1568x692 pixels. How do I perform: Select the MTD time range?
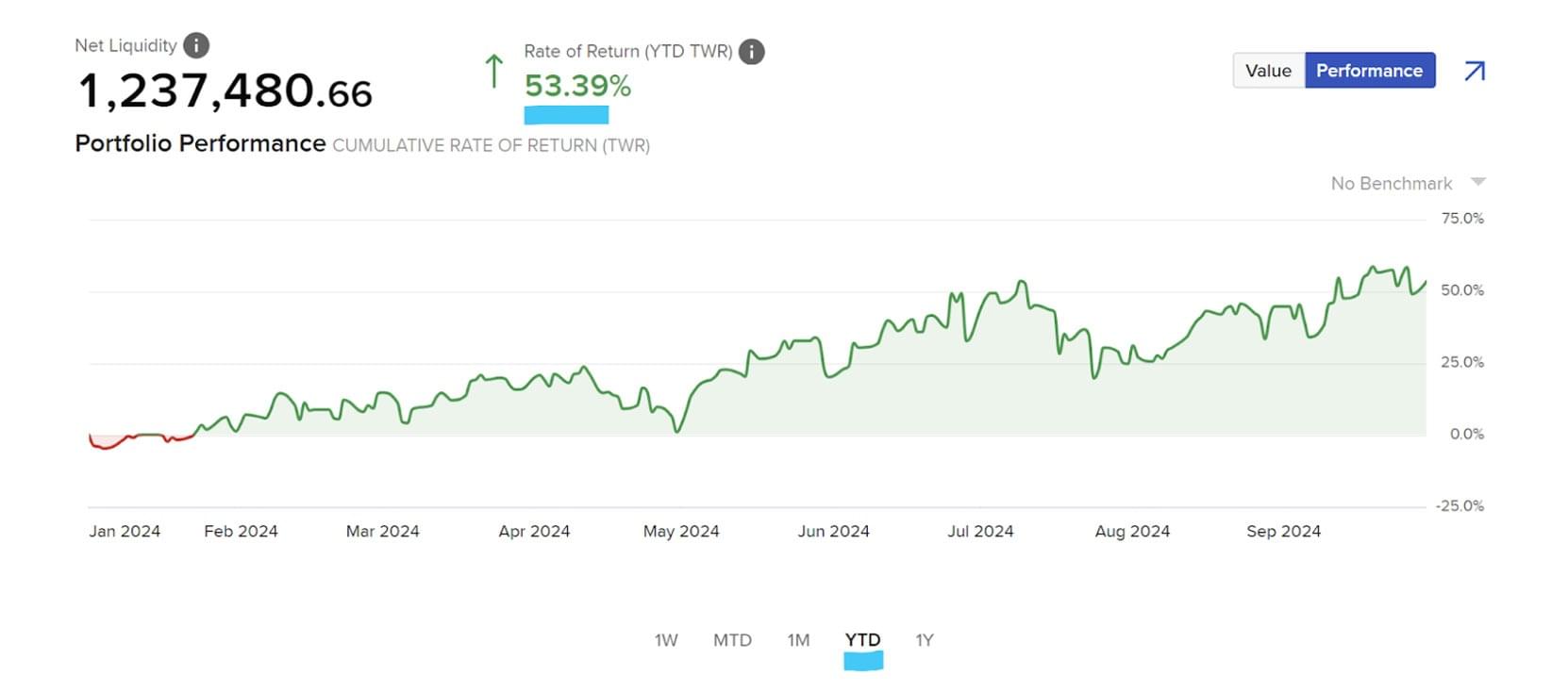point(732,640)
